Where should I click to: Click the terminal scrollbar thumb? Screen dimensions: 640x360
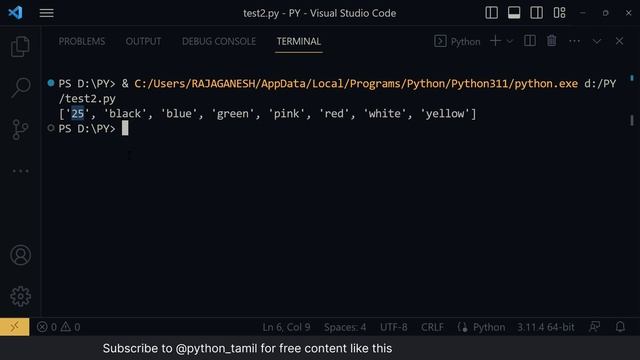(x=632, y=120)
